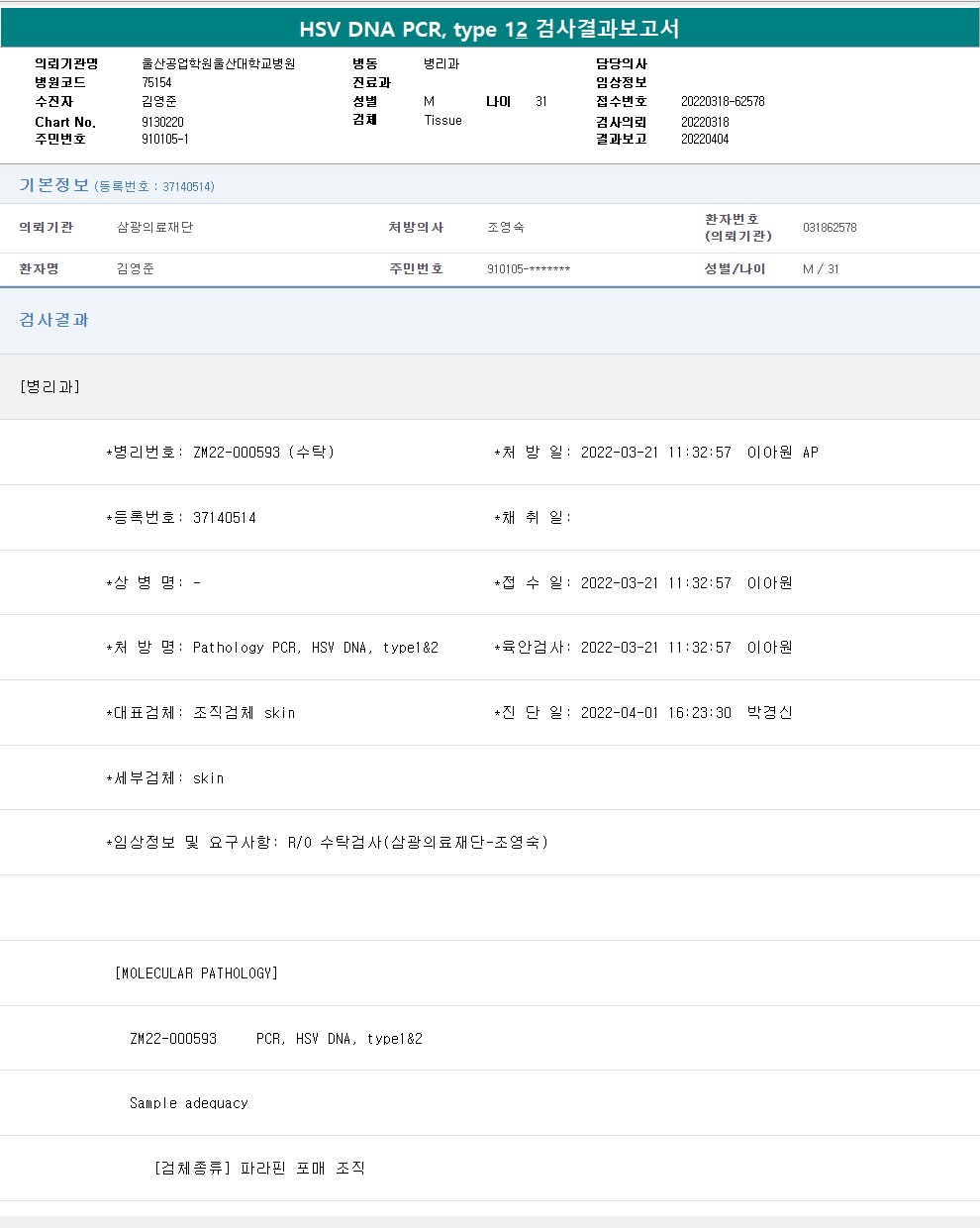Screen dimensions: 980x1228
Task: Click the masked 주민번호 910105-*******
Action: [x=528, y=269]
